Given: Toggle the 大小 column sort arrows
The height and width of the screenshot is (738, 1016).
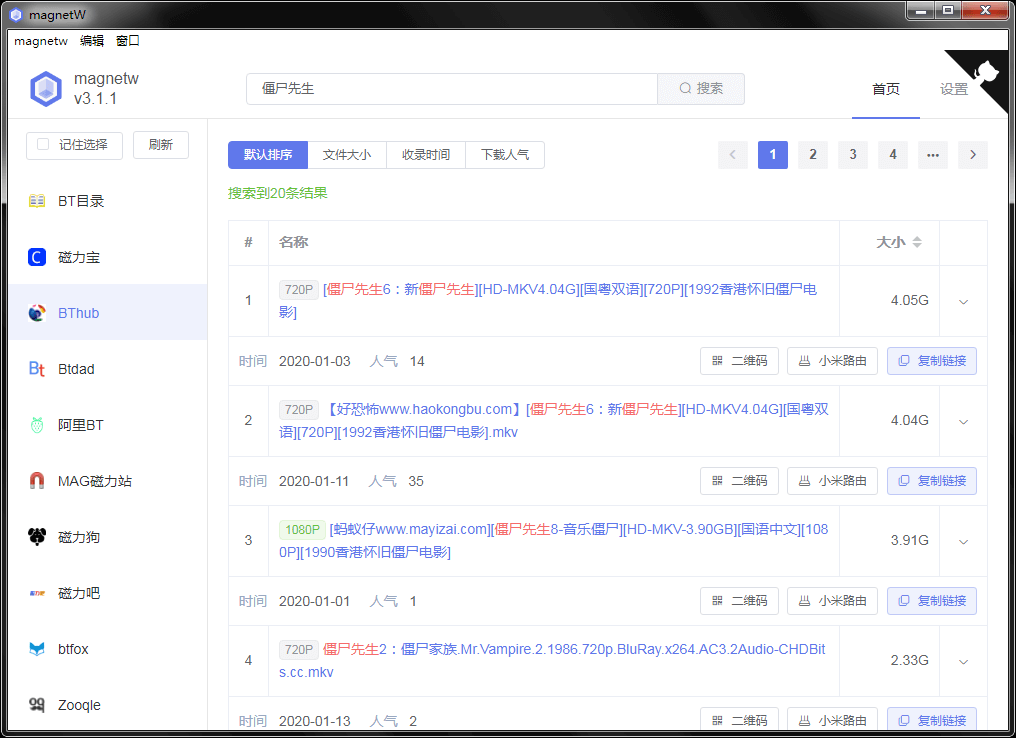Looking at the screenshot, I should click(917, 242).
